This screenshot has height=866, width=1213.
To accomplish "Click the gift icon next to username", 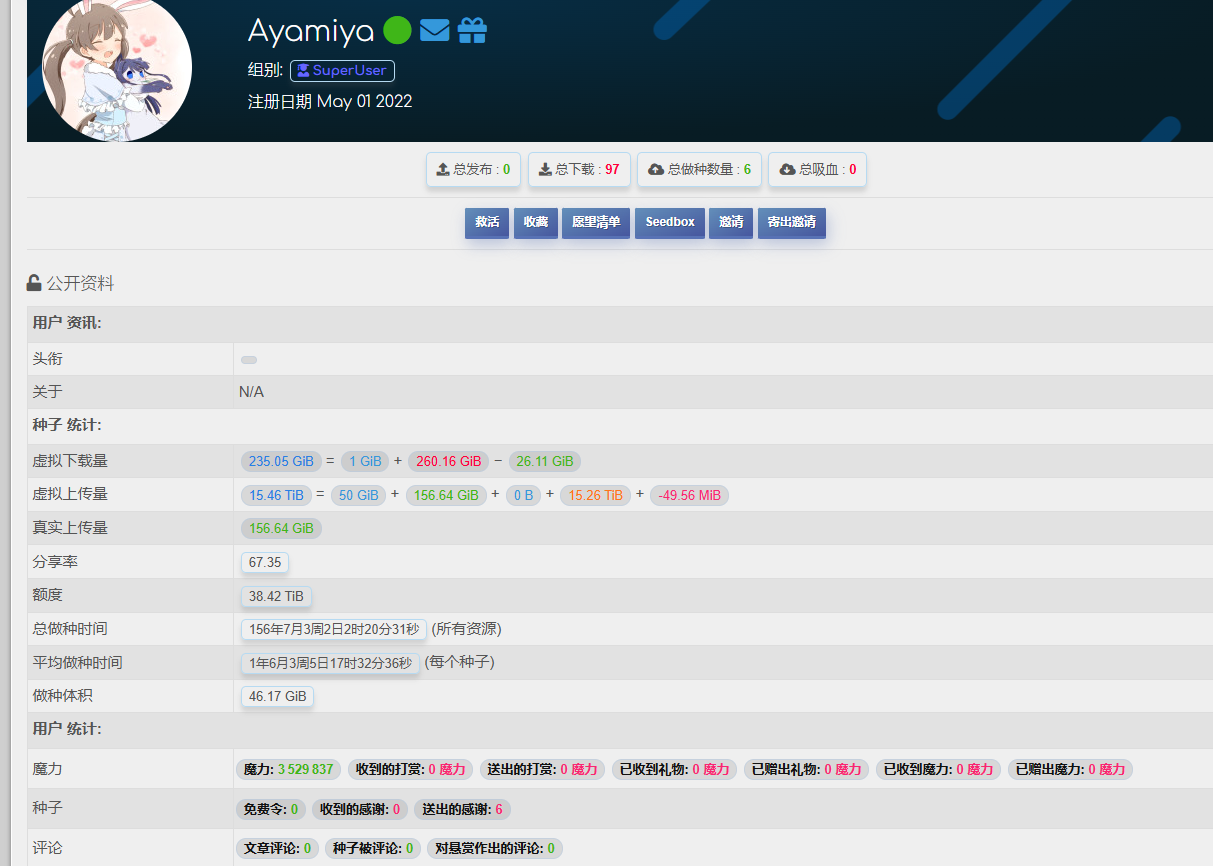I will coord(472,31).
